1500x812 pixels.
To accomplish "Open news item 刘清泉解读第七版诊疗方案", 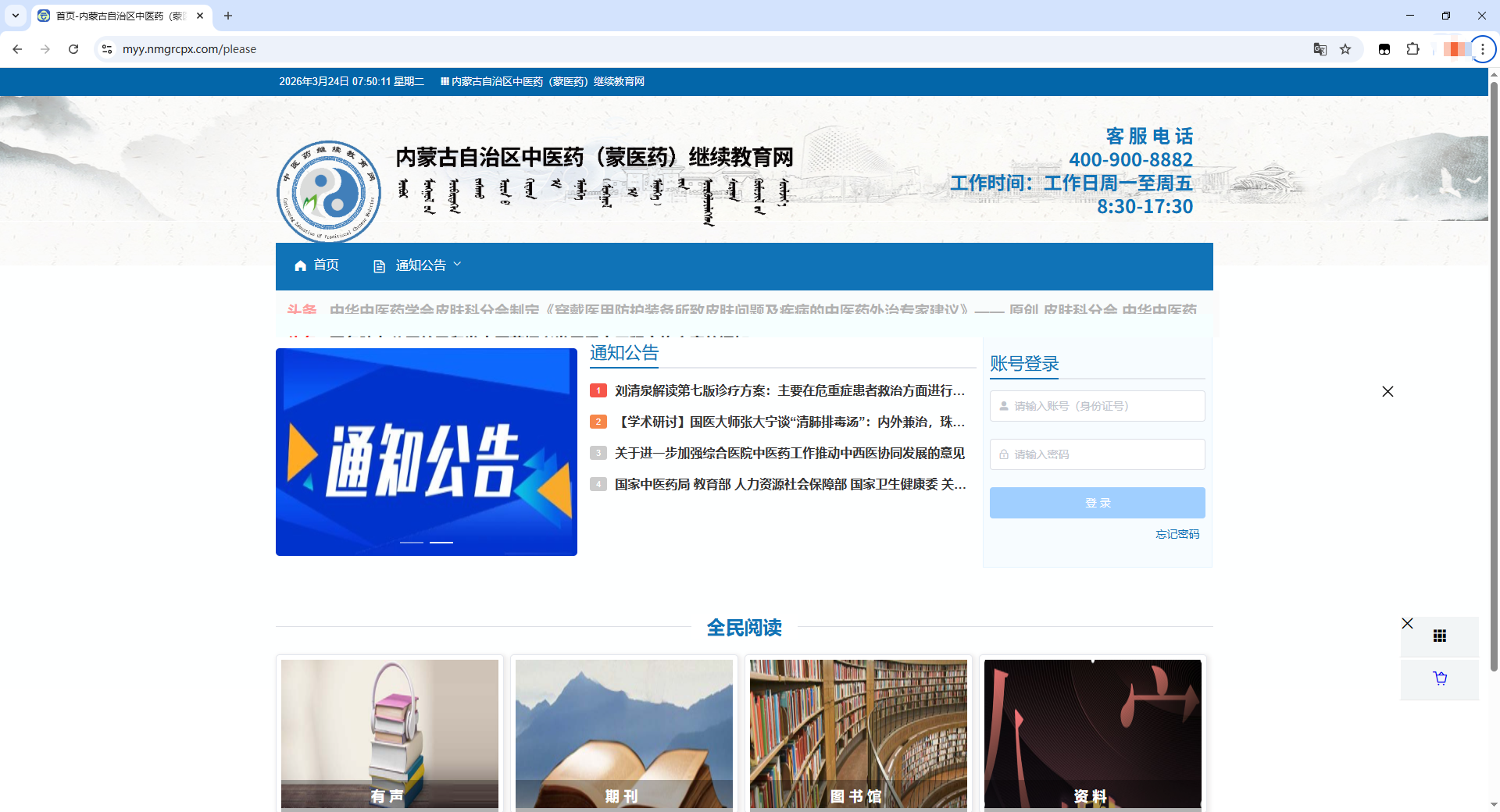I will coord(790,390).
